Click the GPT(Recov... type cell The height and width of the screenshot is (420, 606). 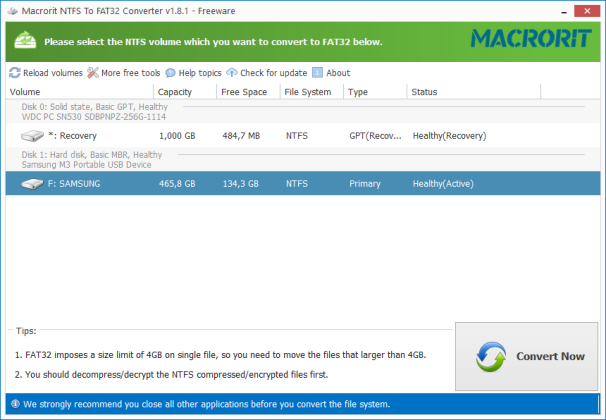coord(375,136)
